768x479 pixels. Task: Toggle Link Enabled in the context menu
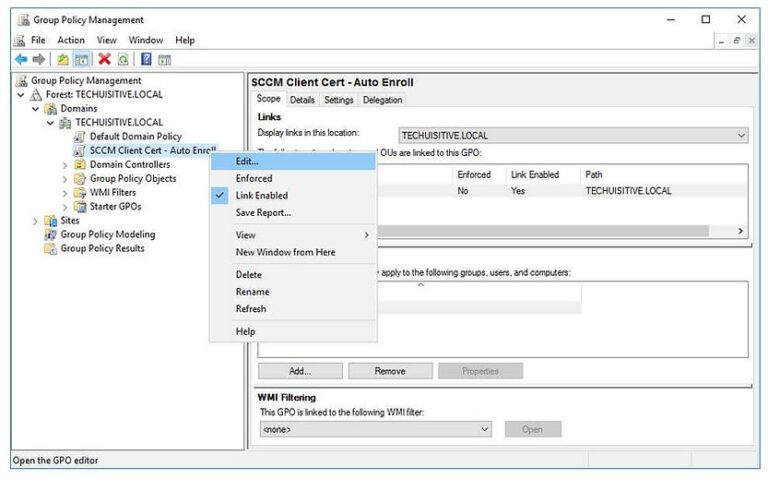[261, 195]
